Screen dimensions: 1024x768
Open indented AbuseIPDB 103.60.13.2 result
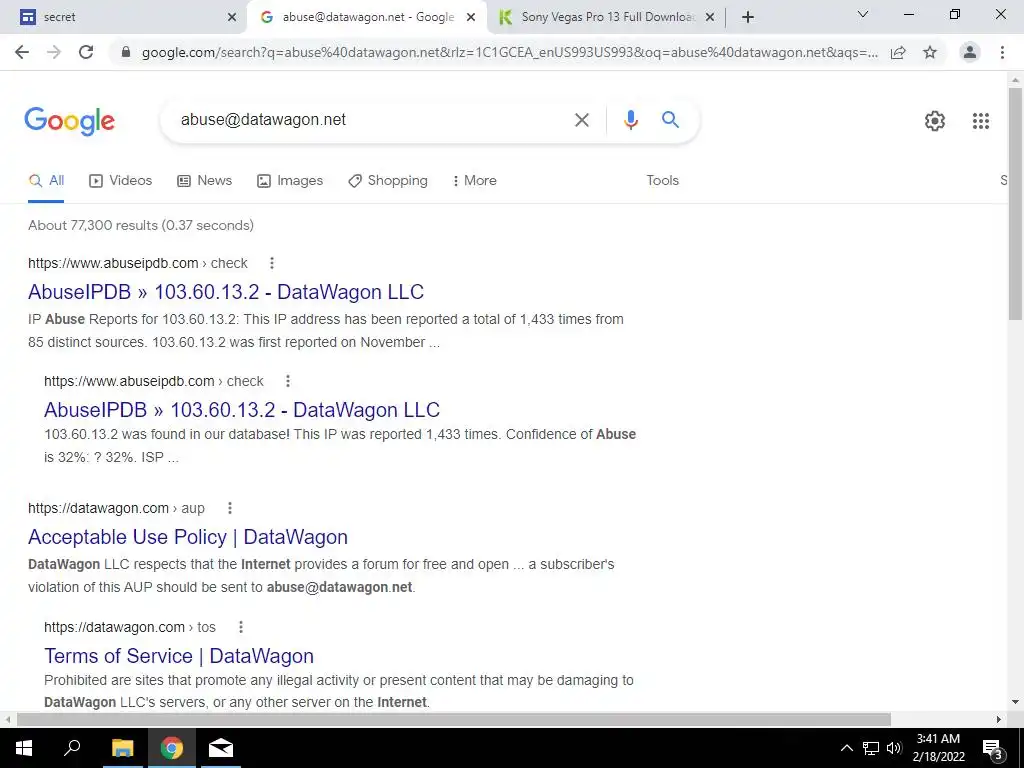click(242, 410)
